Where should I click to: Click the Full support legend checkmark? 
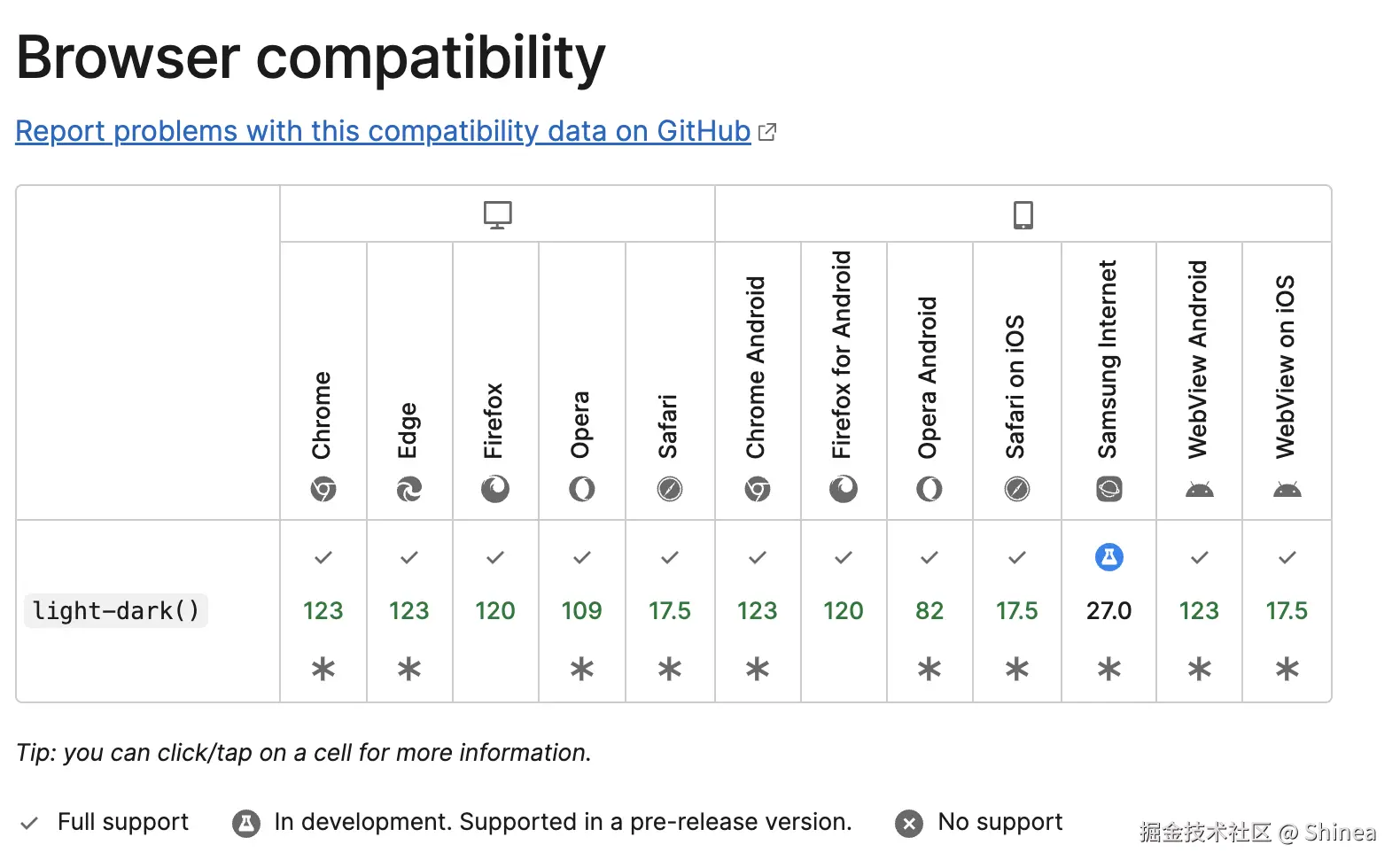tap(29, 824)
